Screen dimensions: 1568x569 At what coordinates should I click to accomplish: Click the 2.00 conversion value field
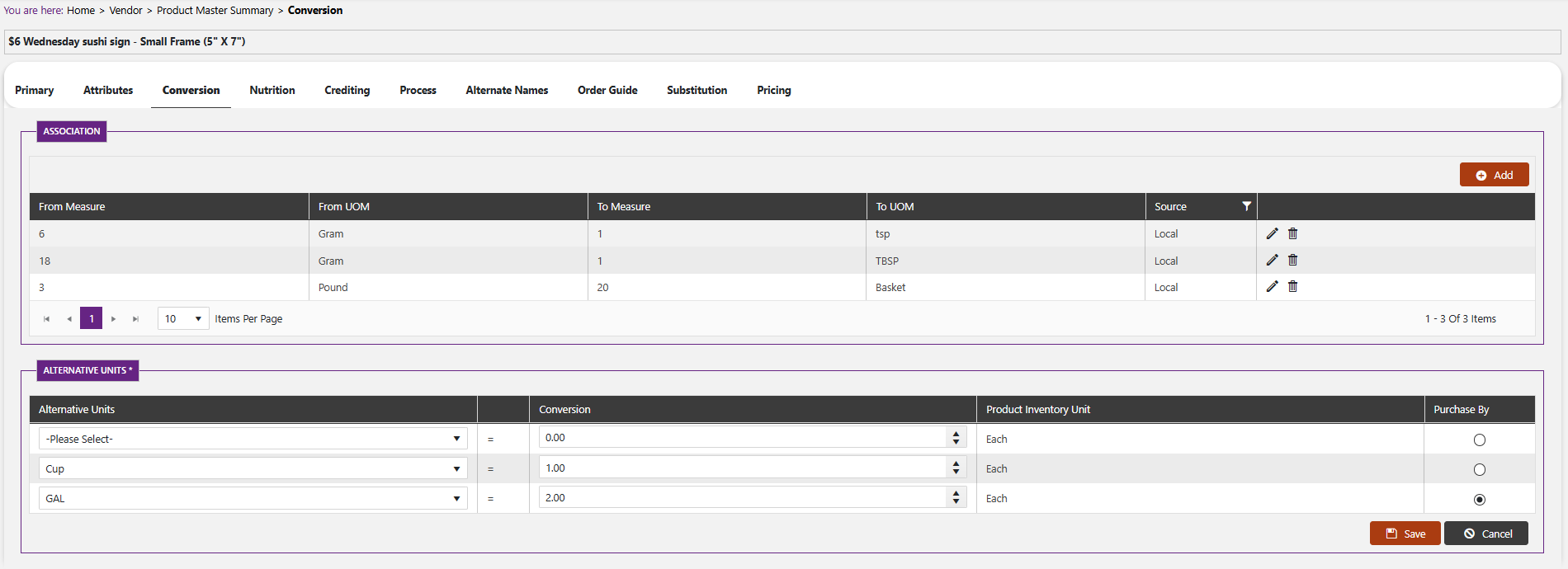point(742,497)
